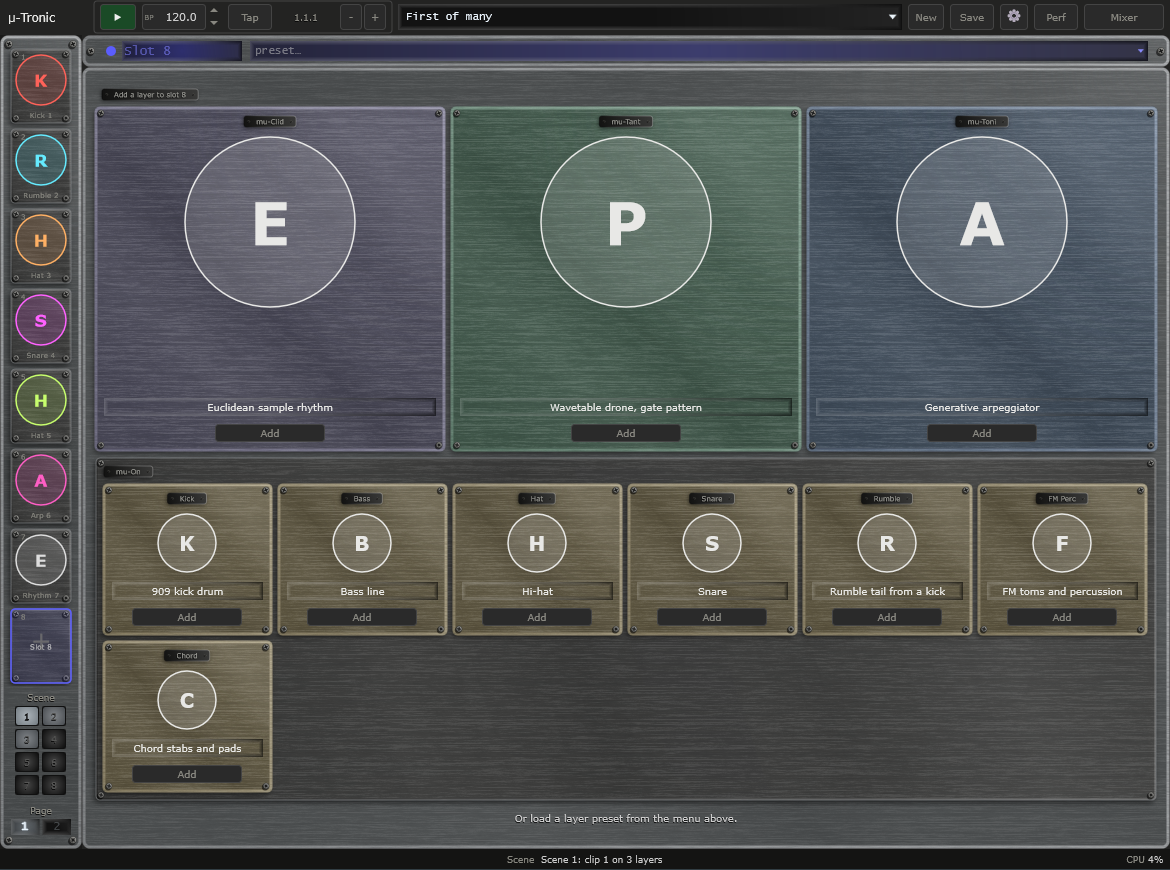Click the H hi-hat circle icon

pyautogui.click(x=537, y=543)
